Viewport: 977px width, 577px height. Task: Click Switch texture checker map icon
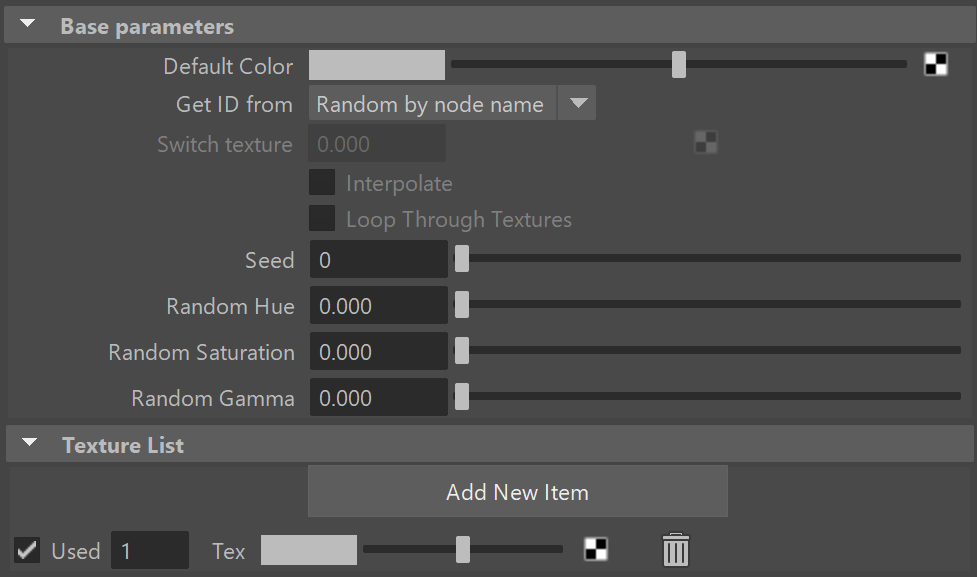click(706, 143)
